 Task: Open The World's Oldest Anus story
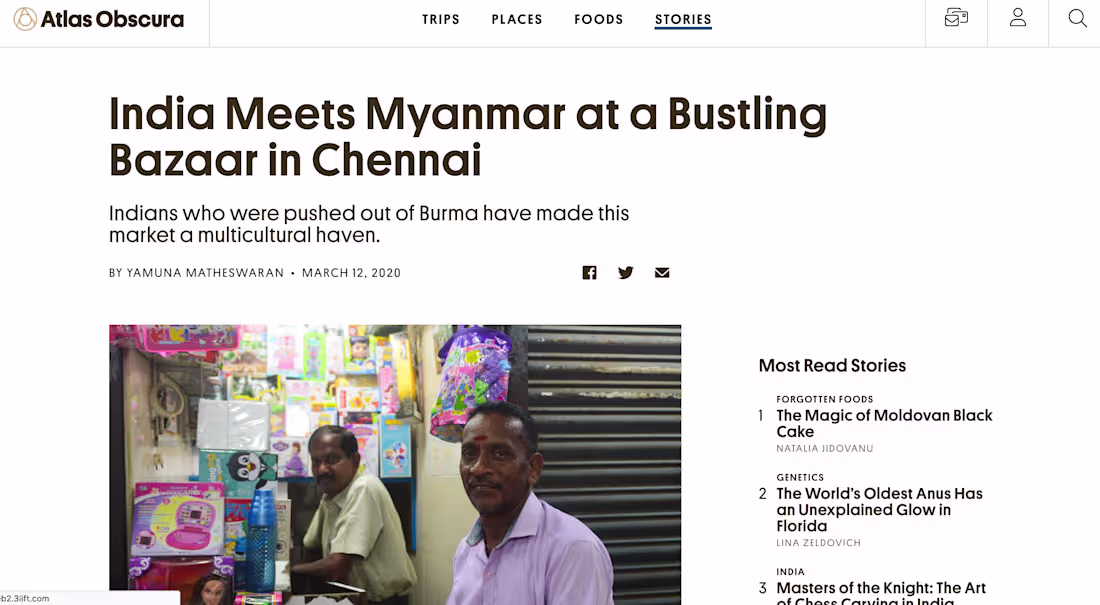879,509
